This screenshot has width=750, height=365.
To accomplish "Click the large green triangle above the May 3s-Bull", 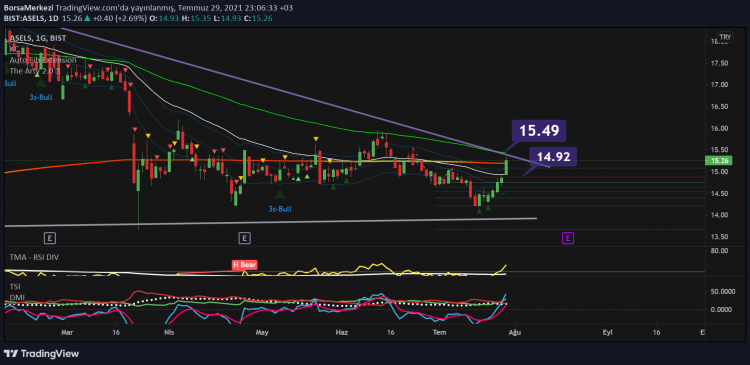I will (279, 193).
